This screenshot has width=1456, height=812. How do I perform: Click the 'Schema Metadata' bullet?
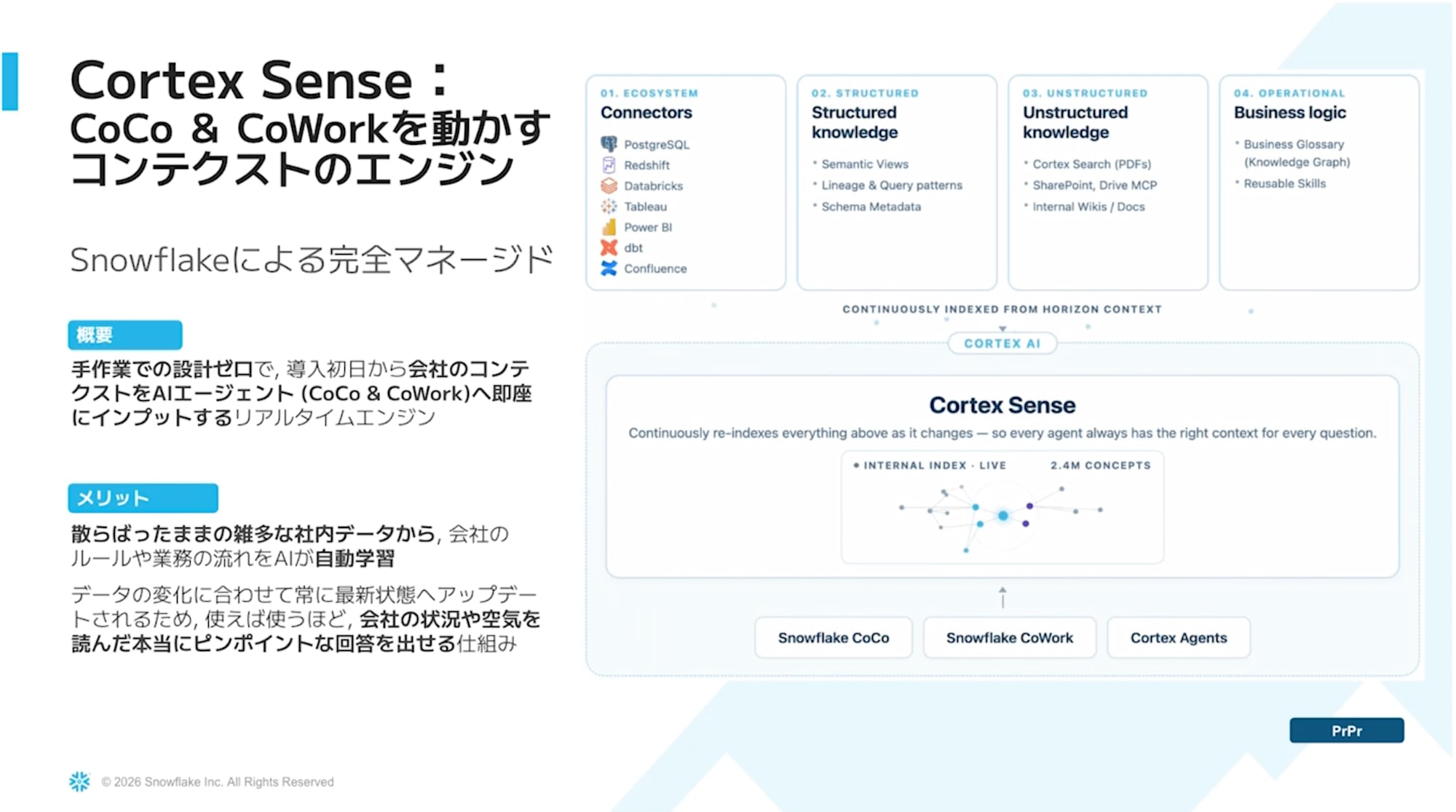(x=871, y=207)
